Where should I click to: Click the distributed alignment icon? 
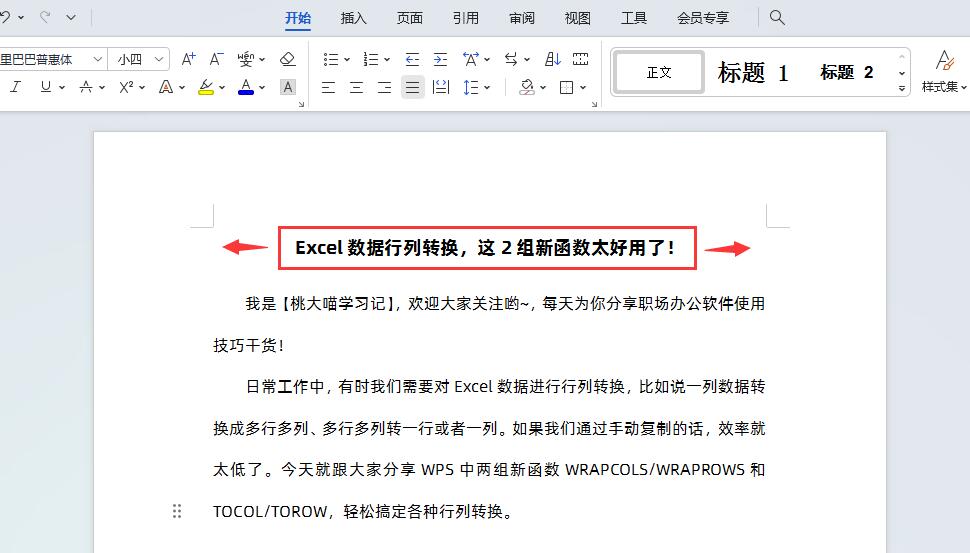pos(440,87)
